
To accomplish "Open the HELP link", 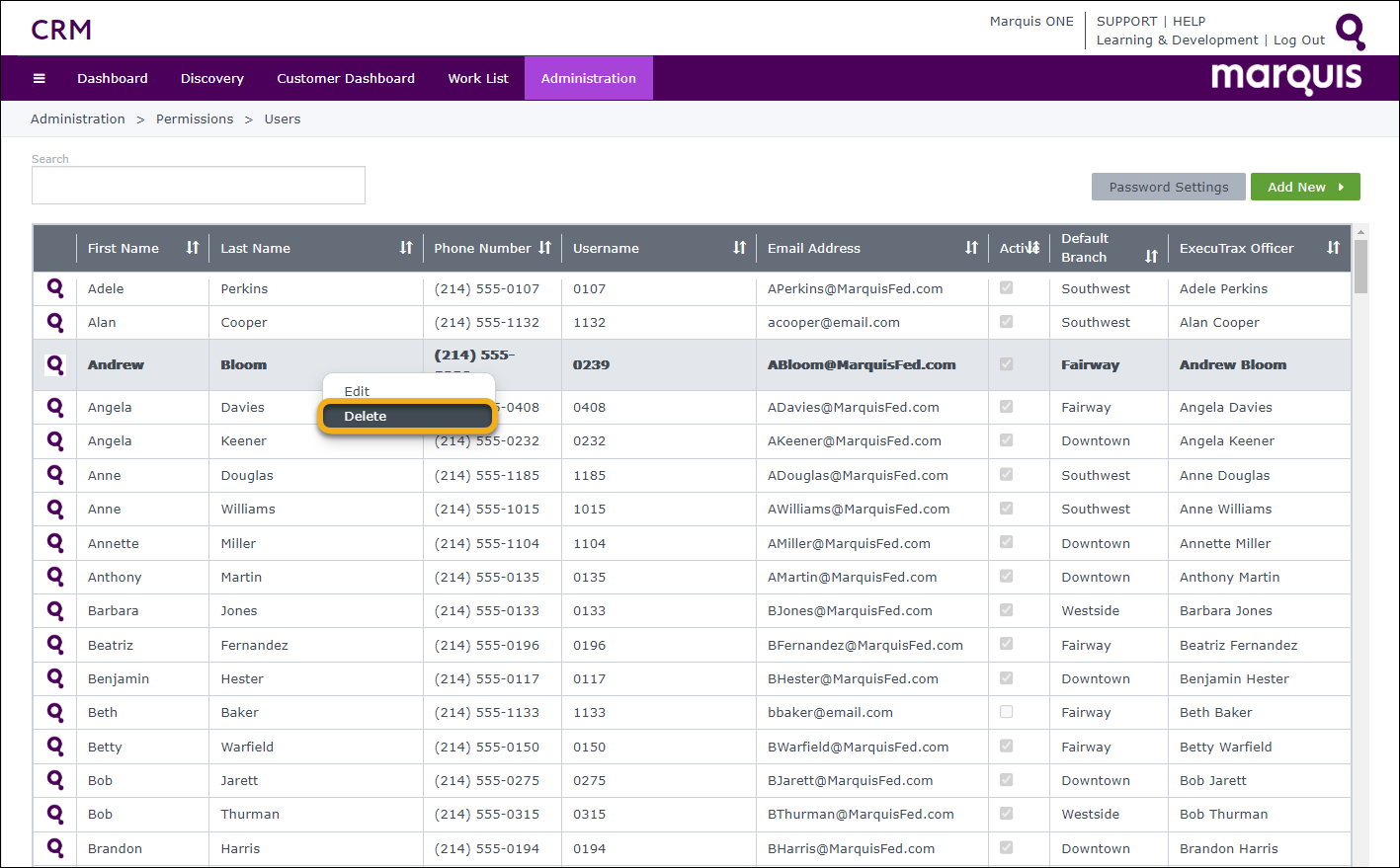I will pyautogui.click(x=1189, y=21).
